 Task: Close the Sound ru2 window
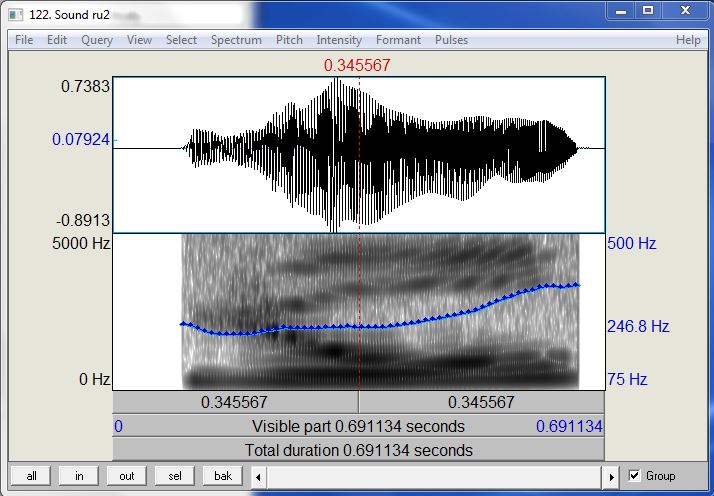(685, 11)
